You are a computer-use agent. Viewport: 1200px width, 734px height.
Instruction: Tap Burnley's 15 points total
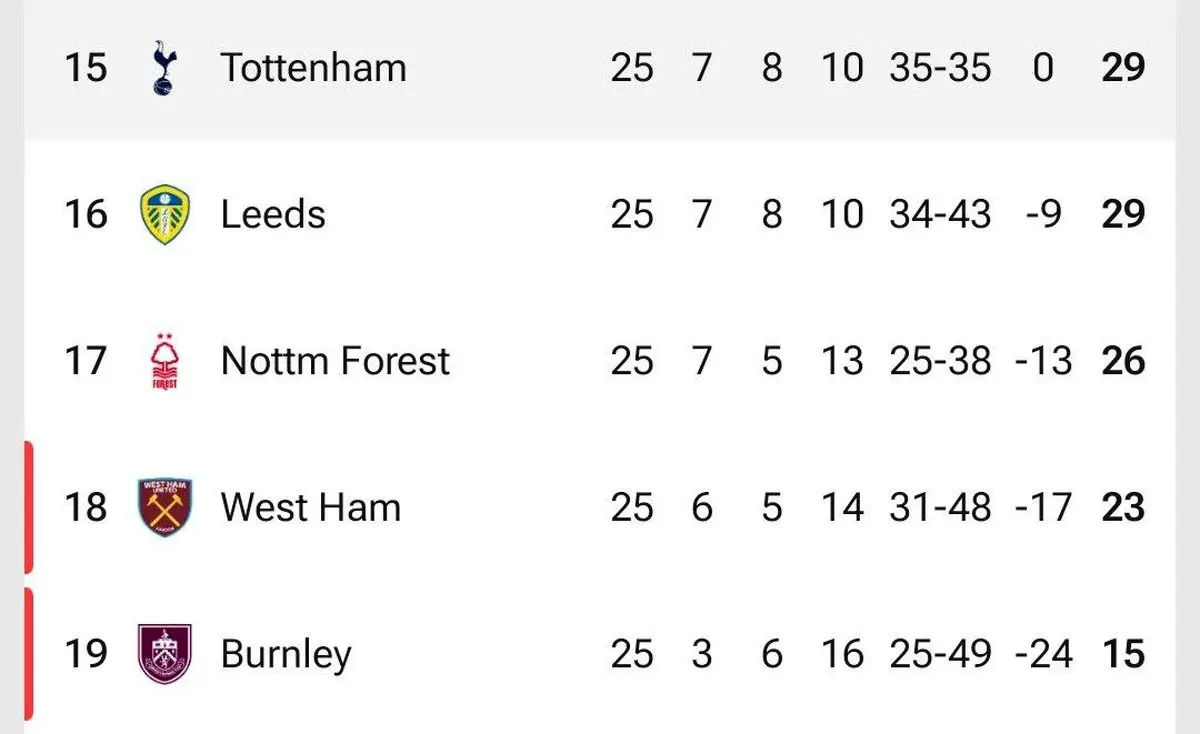tap(1122, 654)
